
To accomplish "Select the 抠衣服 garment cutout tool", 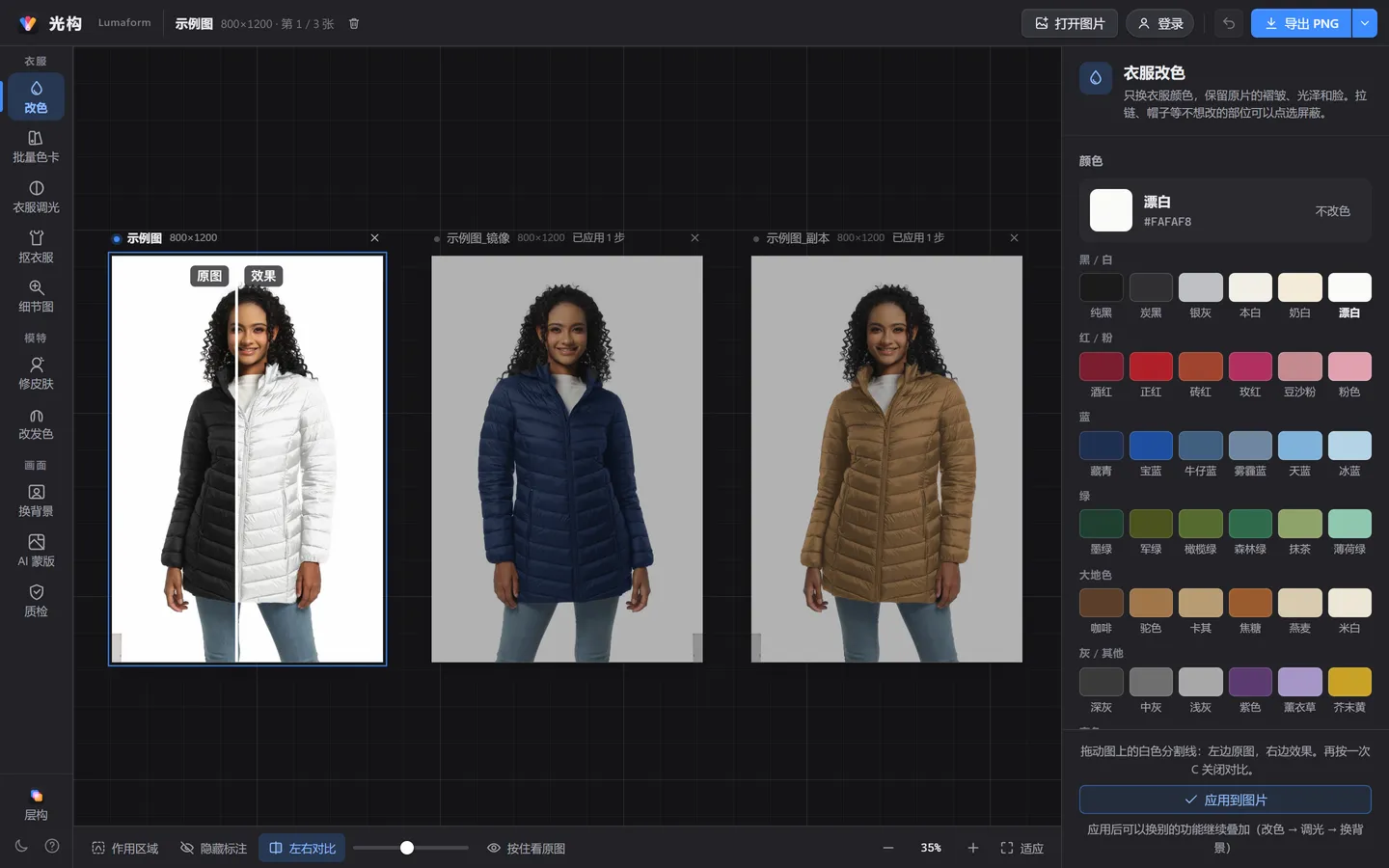I will [x=36, y=247].
